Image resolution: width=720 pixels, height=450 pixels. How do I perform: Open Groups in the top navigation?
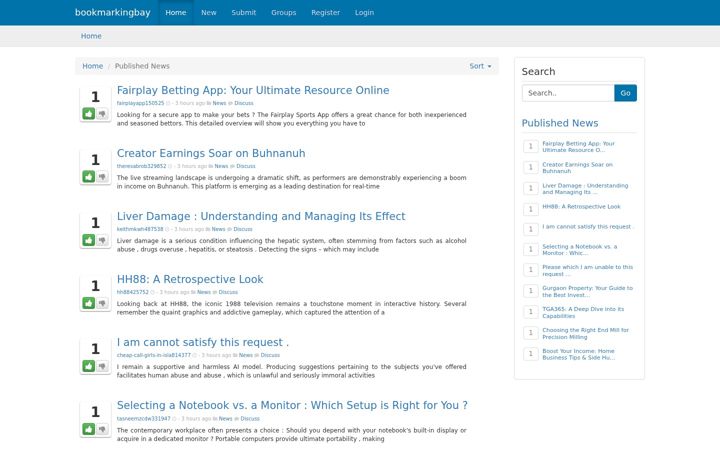tap(283, 12)
